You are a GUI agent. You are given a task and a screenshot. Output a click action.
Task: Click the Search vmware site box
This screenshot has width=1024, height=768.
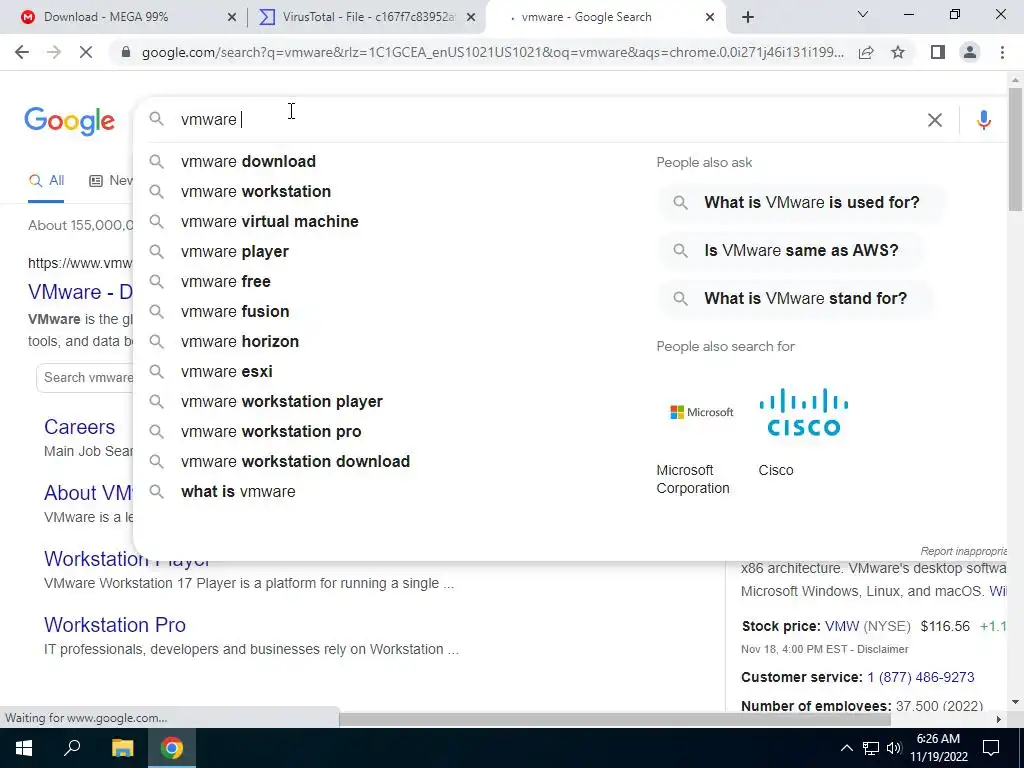click(85, 377)
